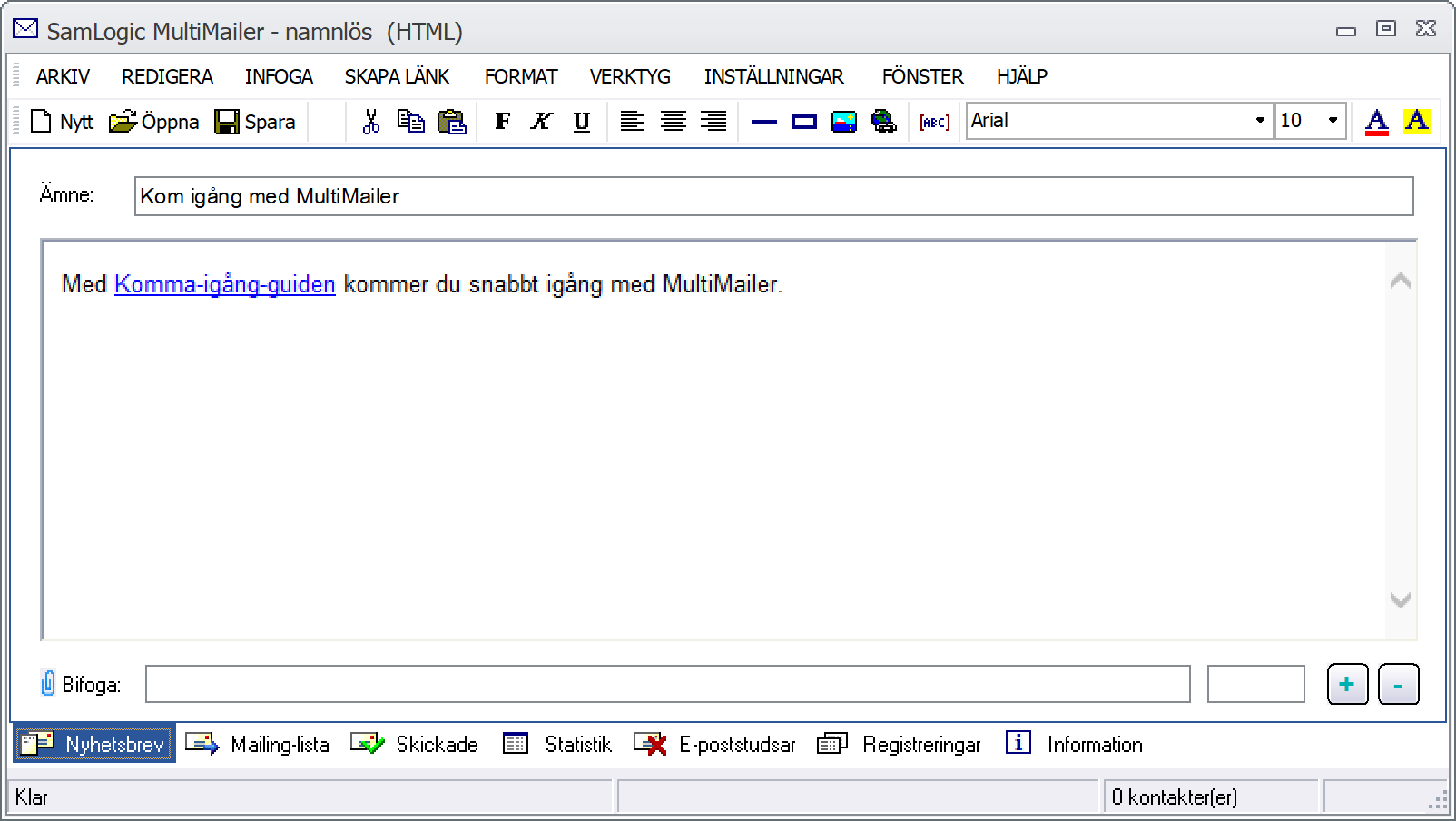Minimize the MultiMailer window
This screenshot has width=1456, height=821.
coord(1346,30)
